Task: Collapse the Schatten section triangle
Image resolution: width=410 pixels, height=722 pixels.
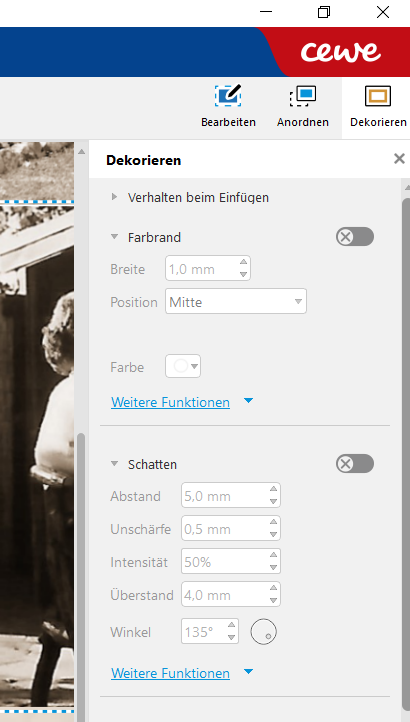Action: click(x=114, y=464)
